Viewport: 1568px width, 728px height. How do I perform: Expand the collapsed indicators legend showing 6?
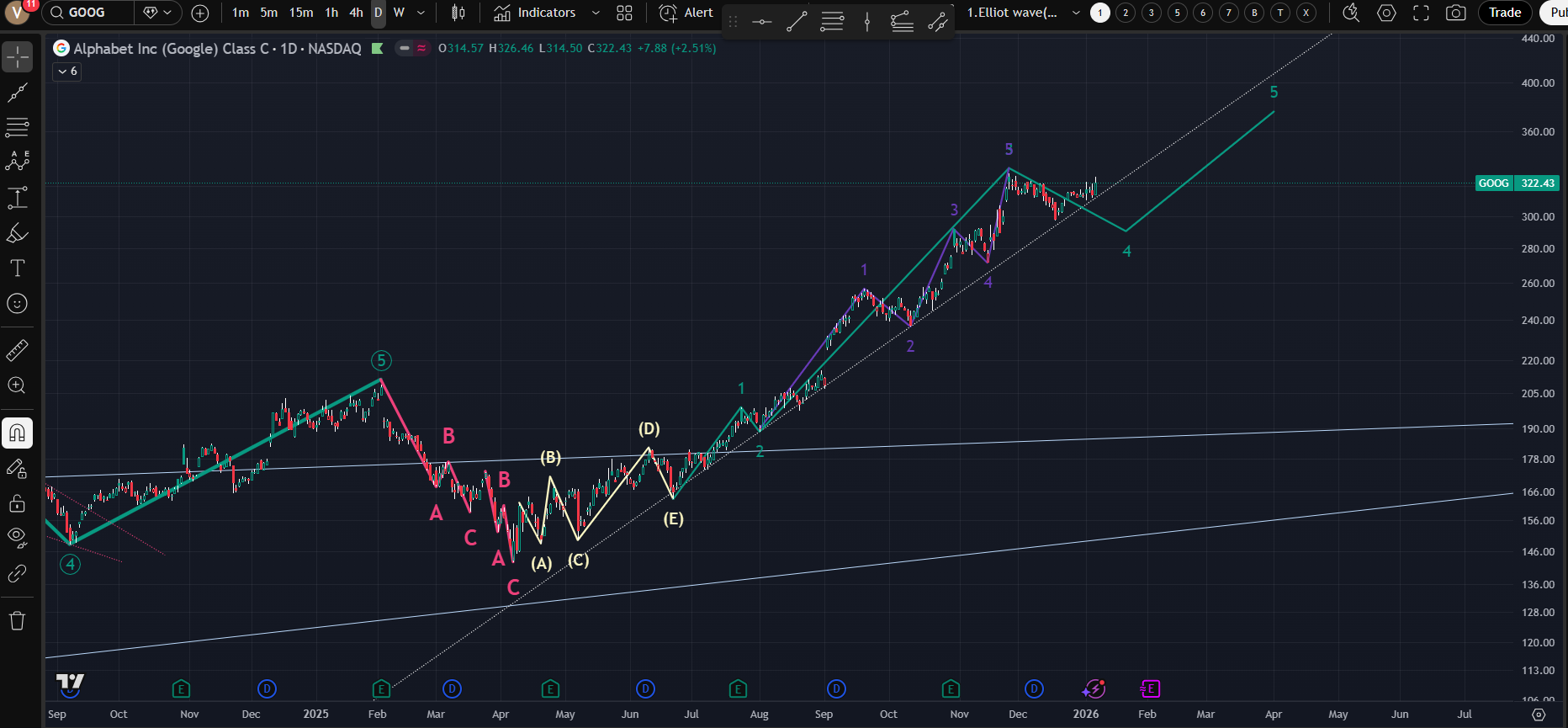(x=66, y=72)
